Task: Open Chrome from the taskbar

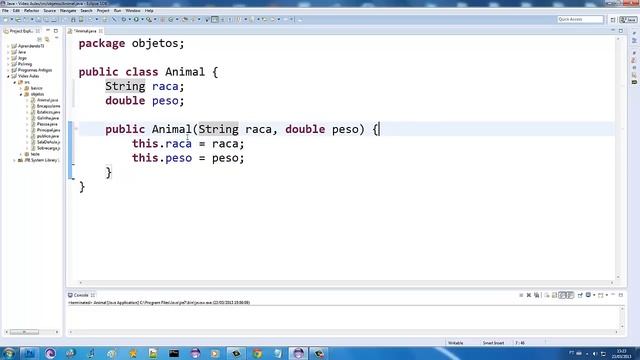Action: [x=257, y=353]
